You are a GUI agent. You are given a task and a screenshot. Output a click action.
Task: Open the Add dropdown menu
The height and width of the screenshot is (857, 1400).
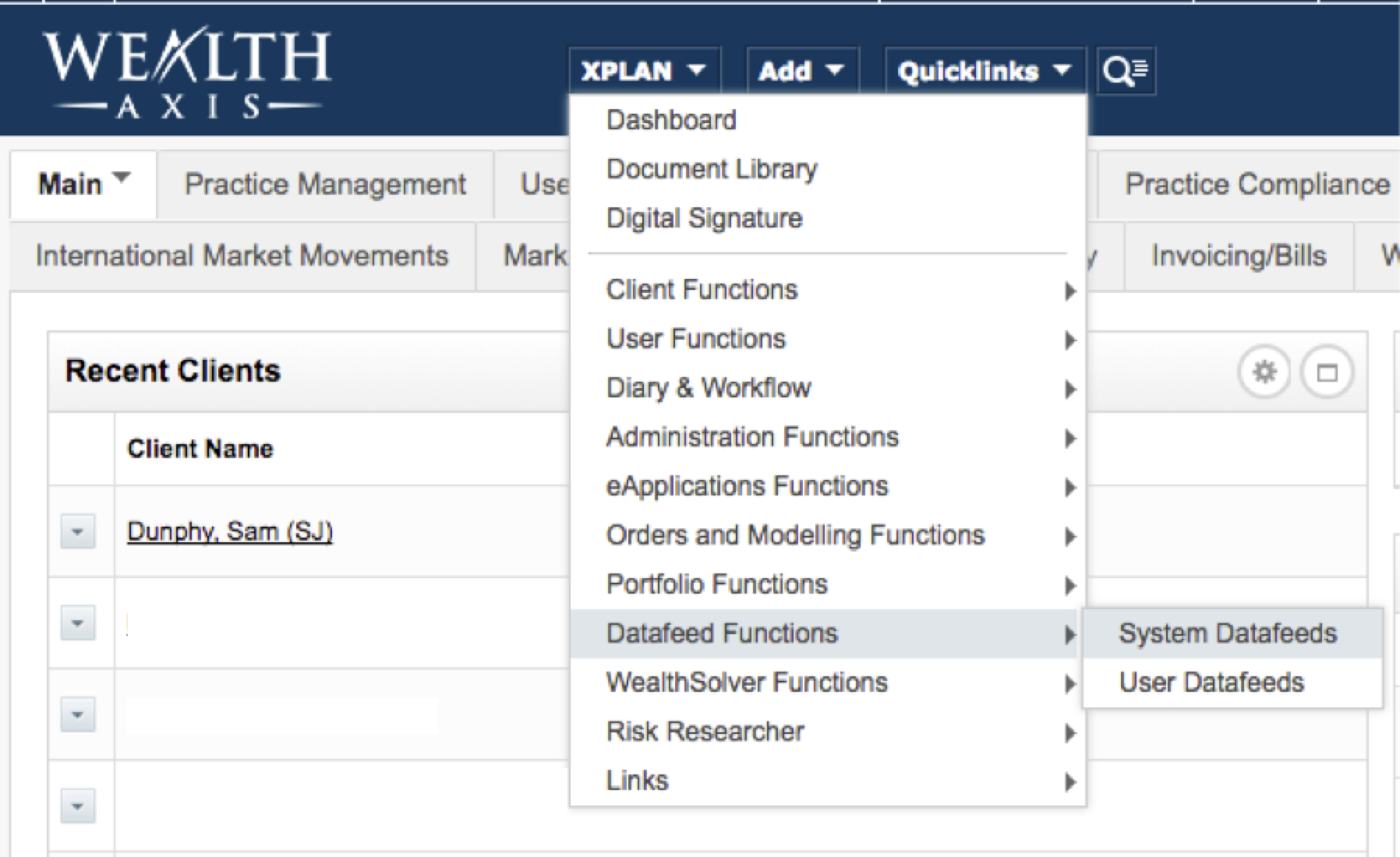click(x=802, y=71)
